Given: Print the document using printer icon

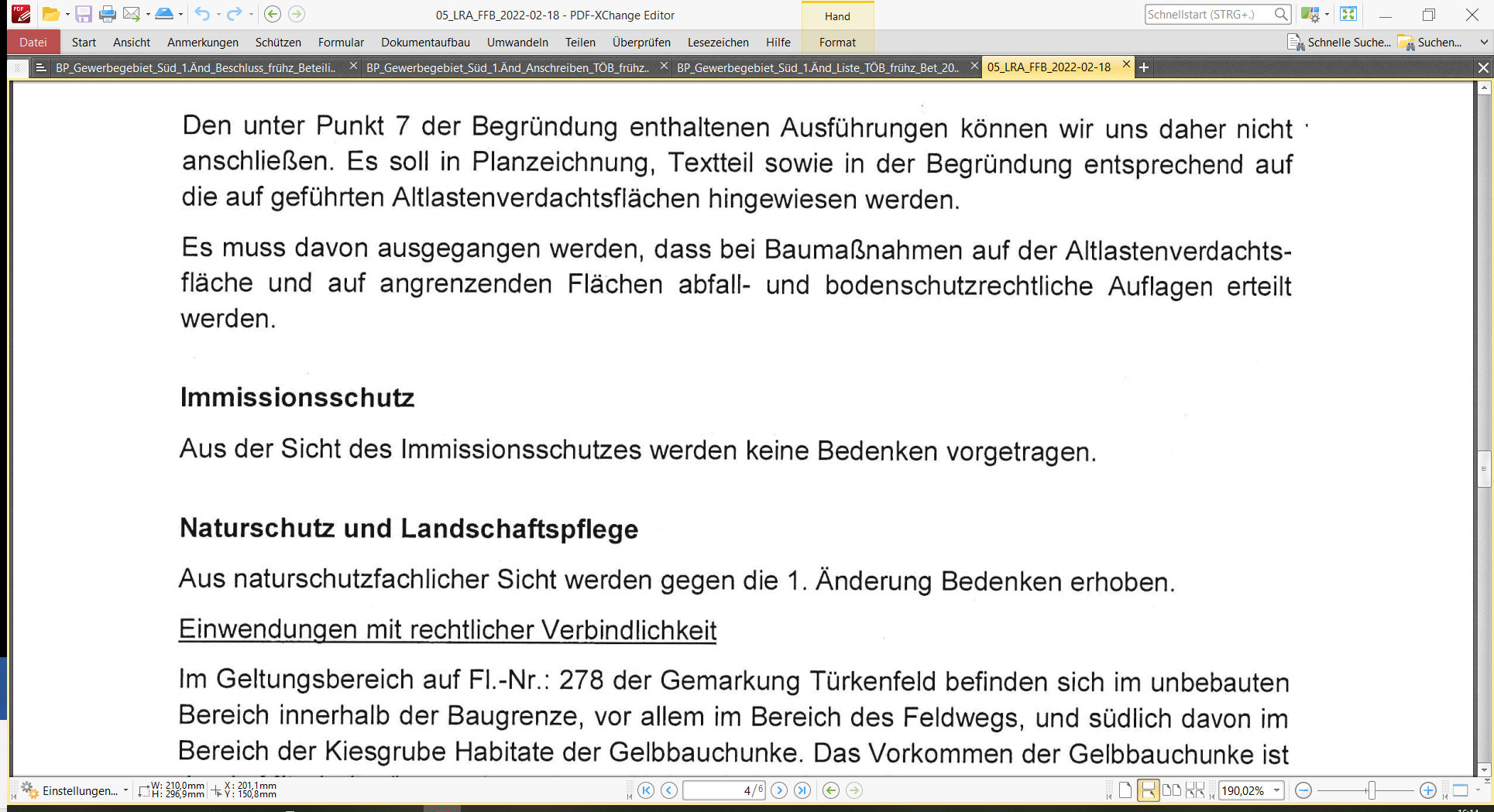Looking at the screenshot, I should point(108,14).
